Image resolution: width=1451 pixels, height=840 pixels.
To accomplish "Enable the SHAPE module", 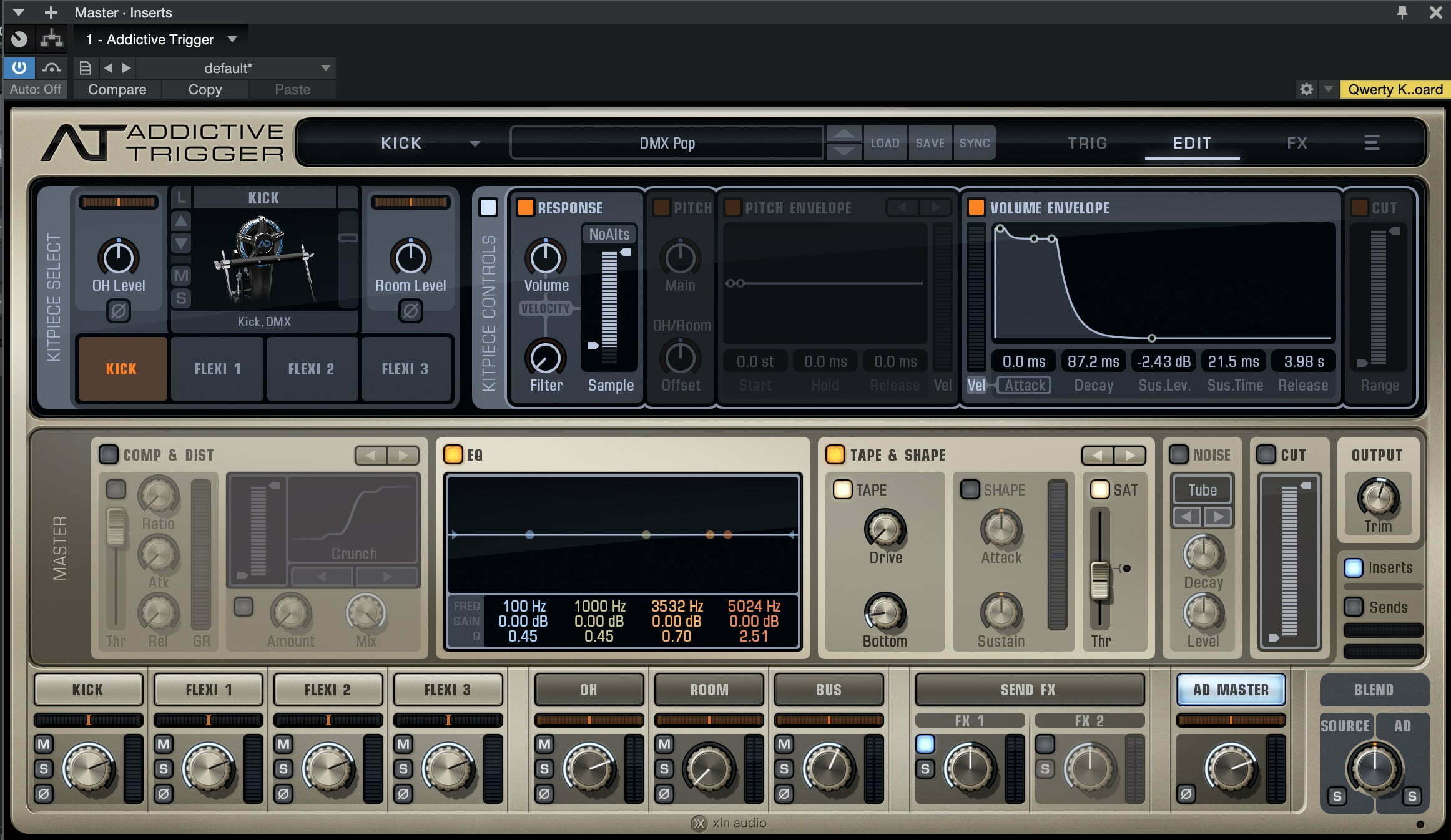I will 970,489.
